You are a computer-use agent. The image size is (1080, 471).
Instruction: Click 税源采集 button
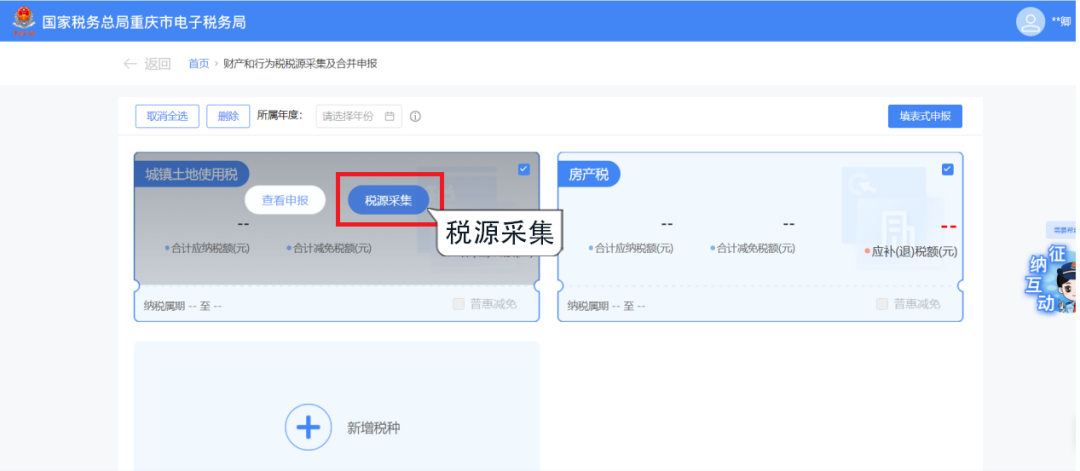click(x=388, y=200)
